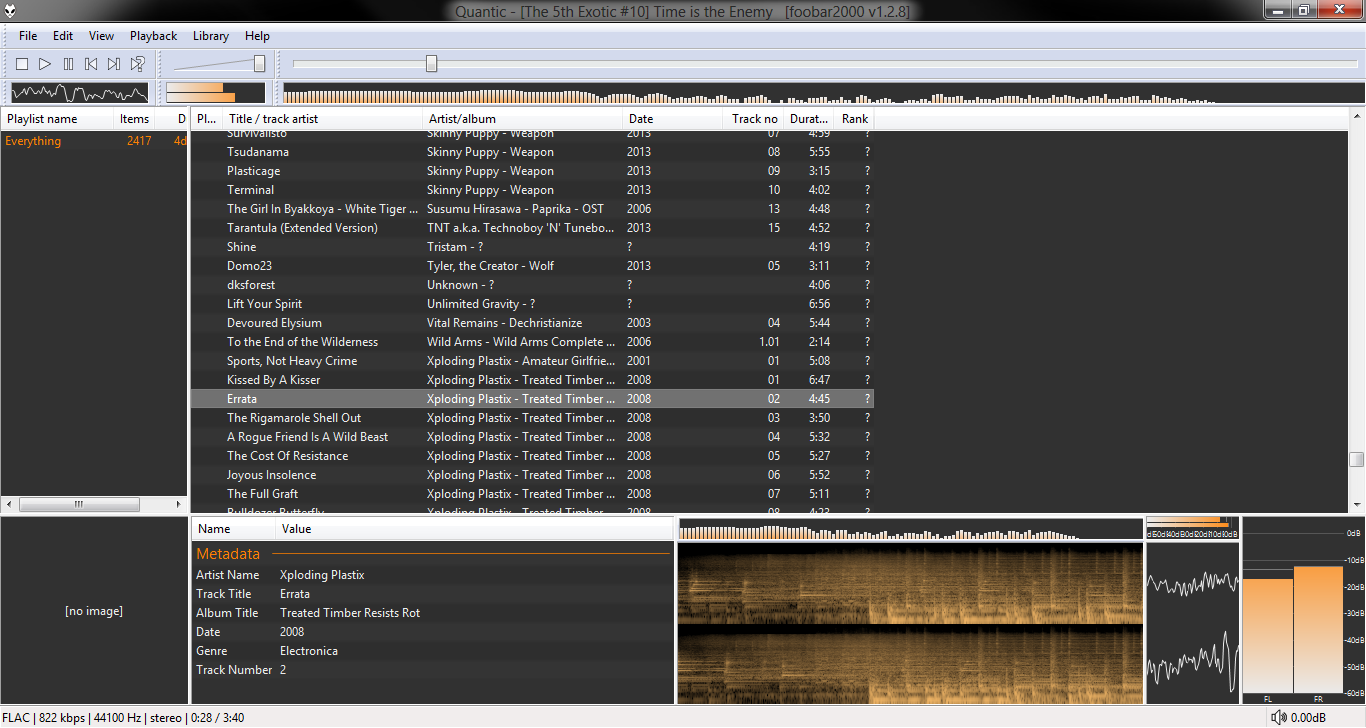
Task: Click the Duration column header
Action: 810,119
